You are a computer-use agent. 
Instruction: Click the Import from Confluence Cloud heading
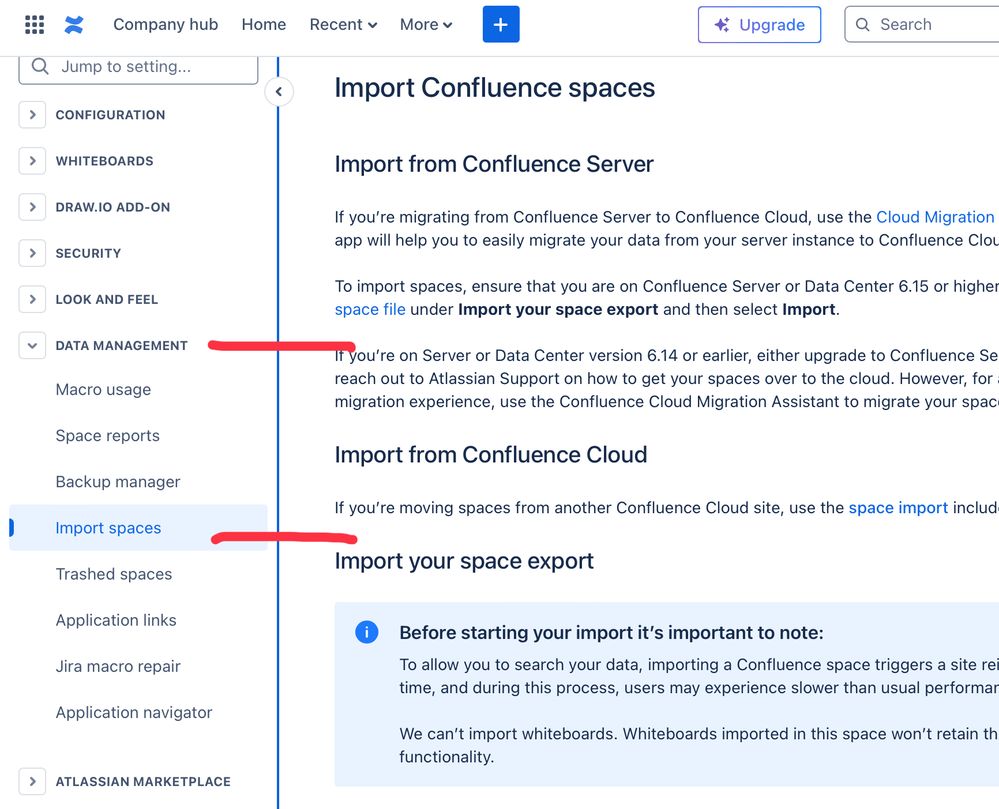pyautogui.click(x=491, y=455)
